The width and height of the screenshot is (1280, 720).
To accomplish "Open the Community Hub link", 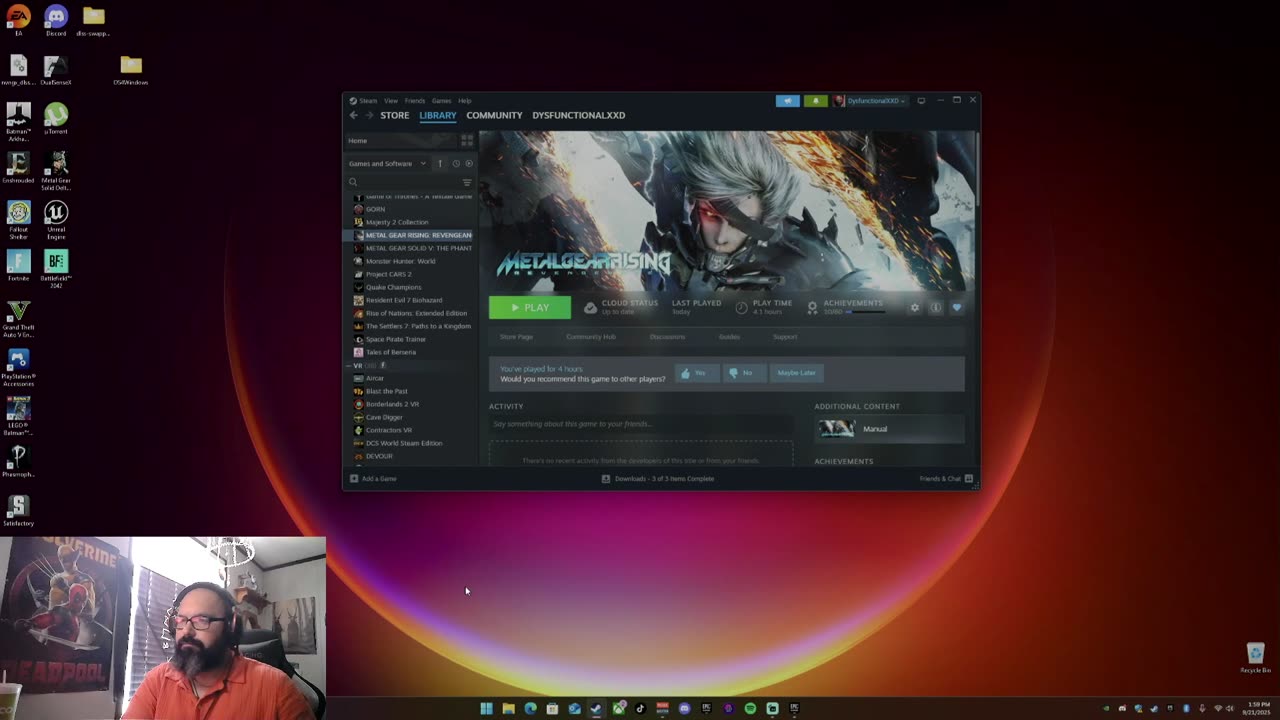I will tap(591, 337).
